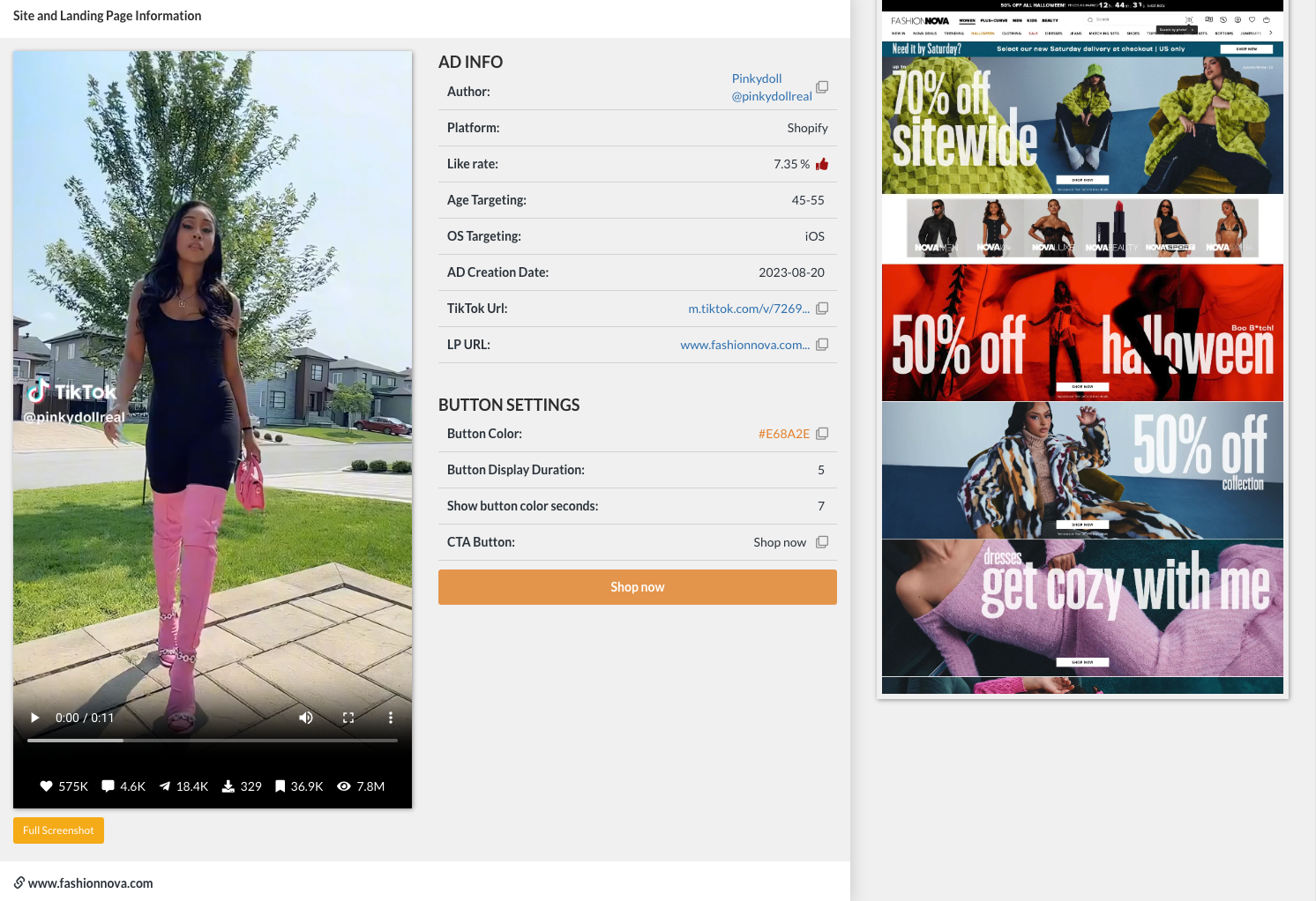This screenshot has width=1316, height=901.
Task: Open the m.tiktok.com video link
Action: (749, 309)
